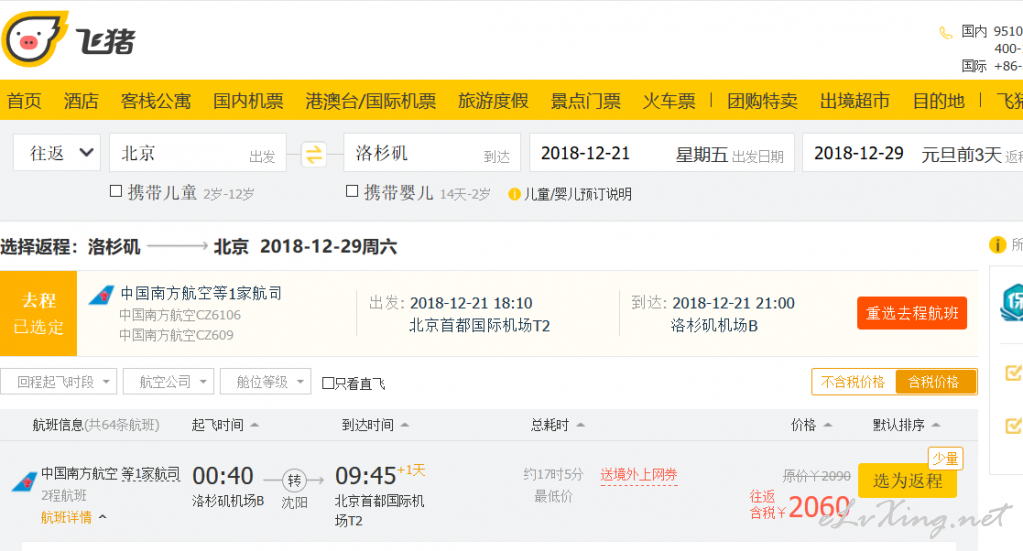The width and height of the screenshot is (1023, 551).
Task: Click 重选去程航班 button
Action: (912, 314)
